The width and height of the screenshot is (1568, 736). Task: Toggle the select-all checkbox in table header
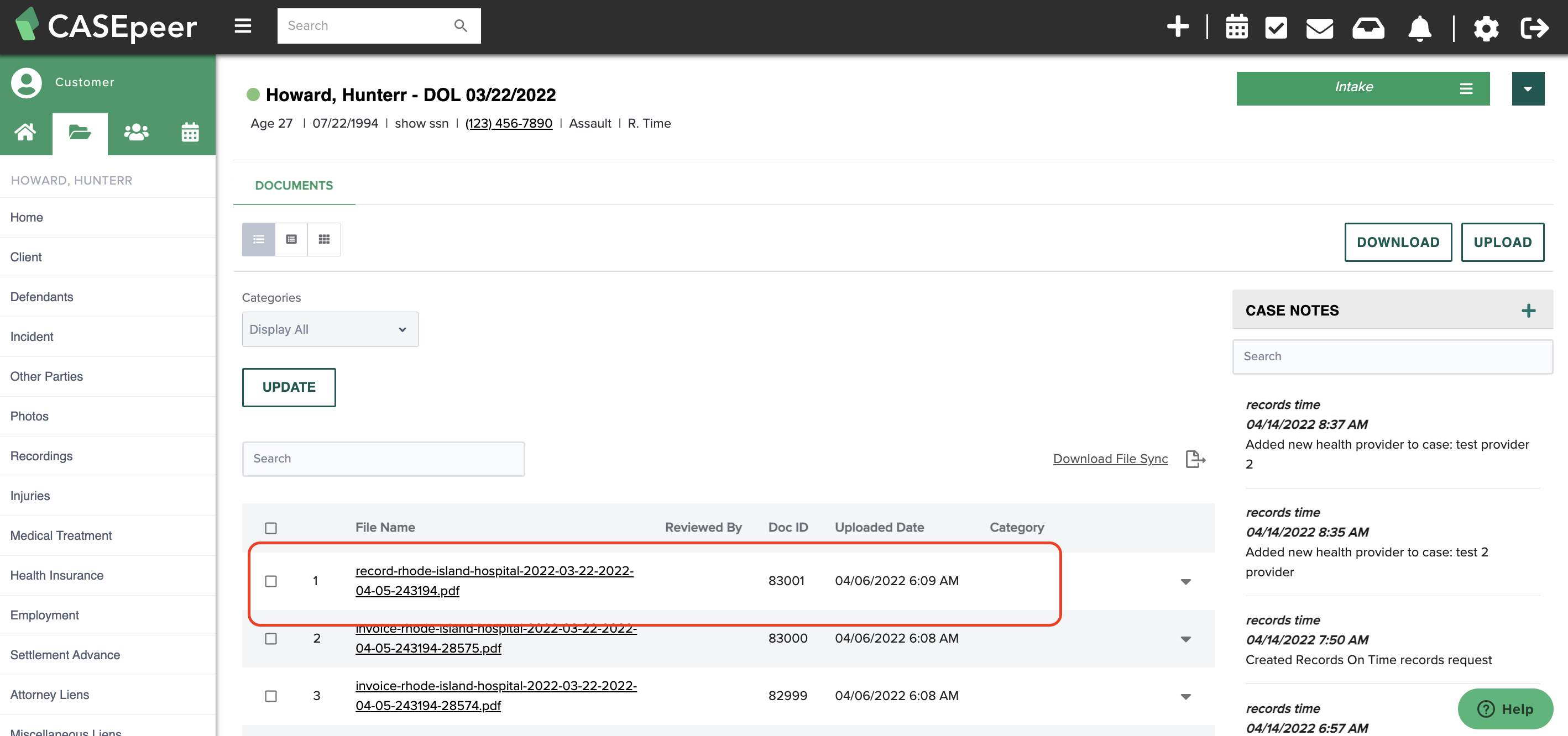coord(271,527)
